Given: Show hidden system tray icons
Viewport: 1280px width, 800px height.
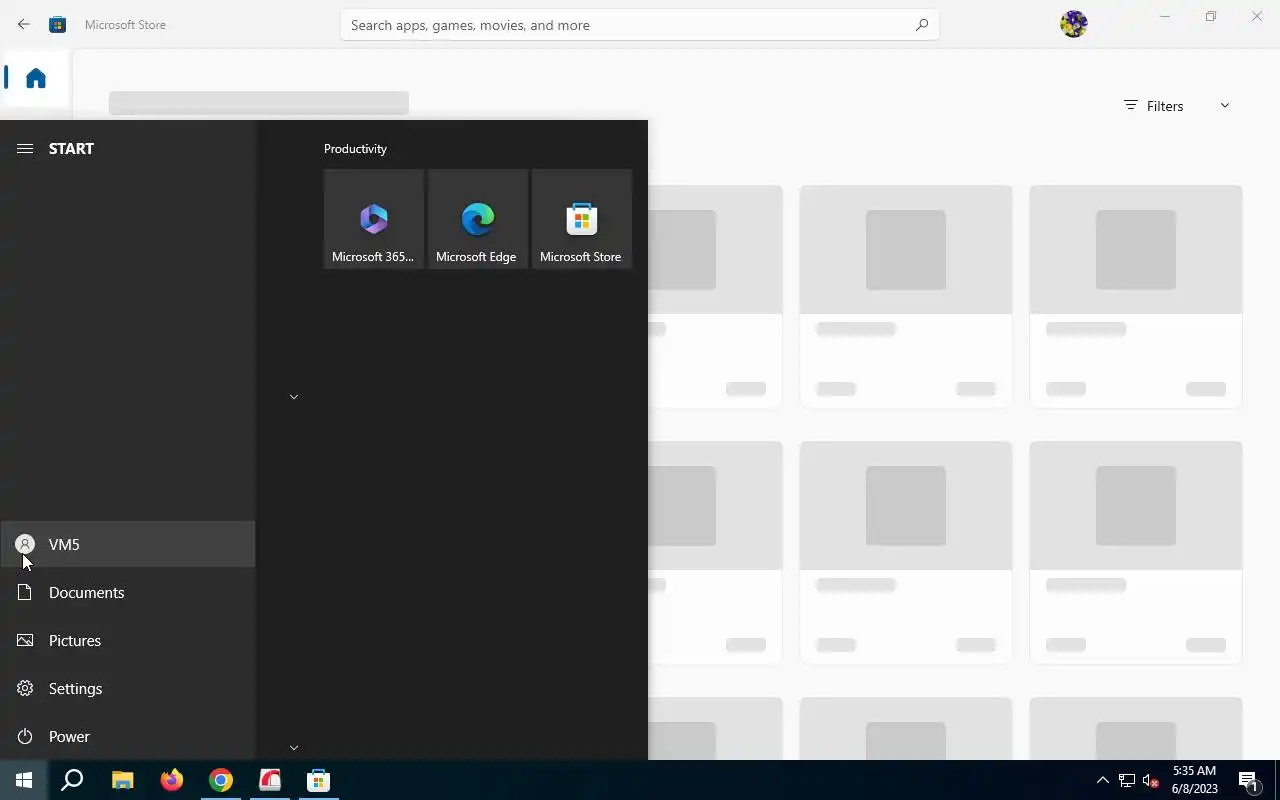Looking at the screenshot, I should 1102,780.
